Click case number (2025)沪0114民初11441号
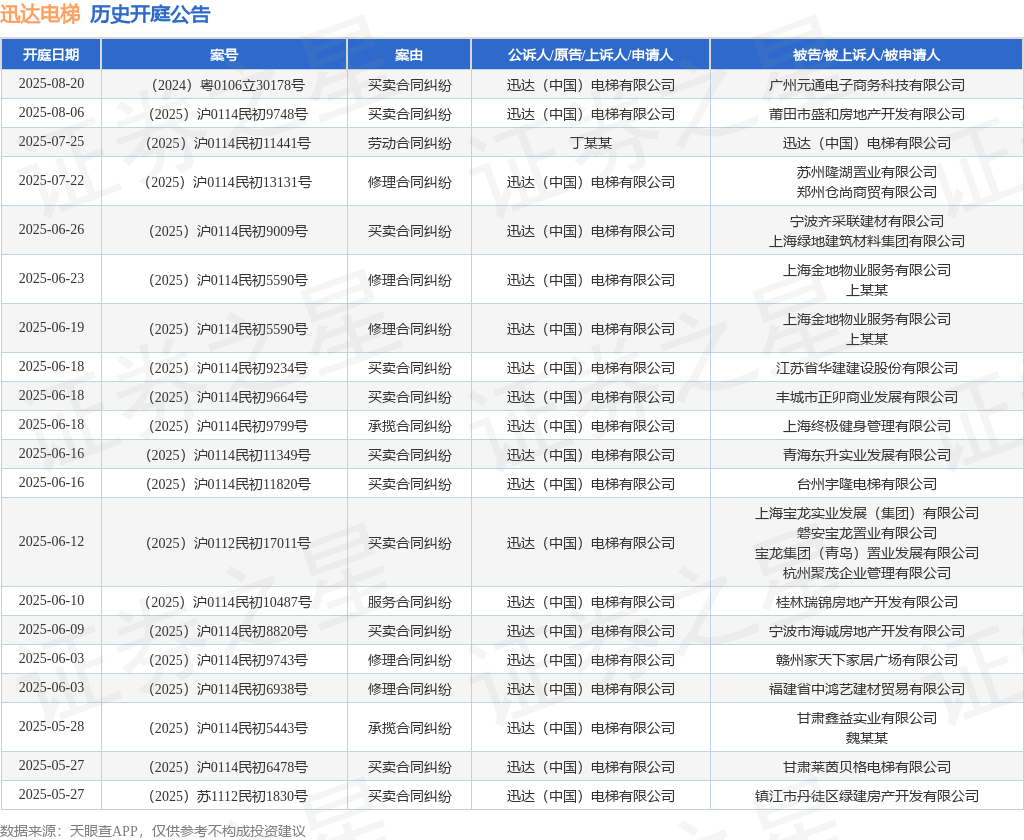 pyautogui.click(x=224, y=143)
